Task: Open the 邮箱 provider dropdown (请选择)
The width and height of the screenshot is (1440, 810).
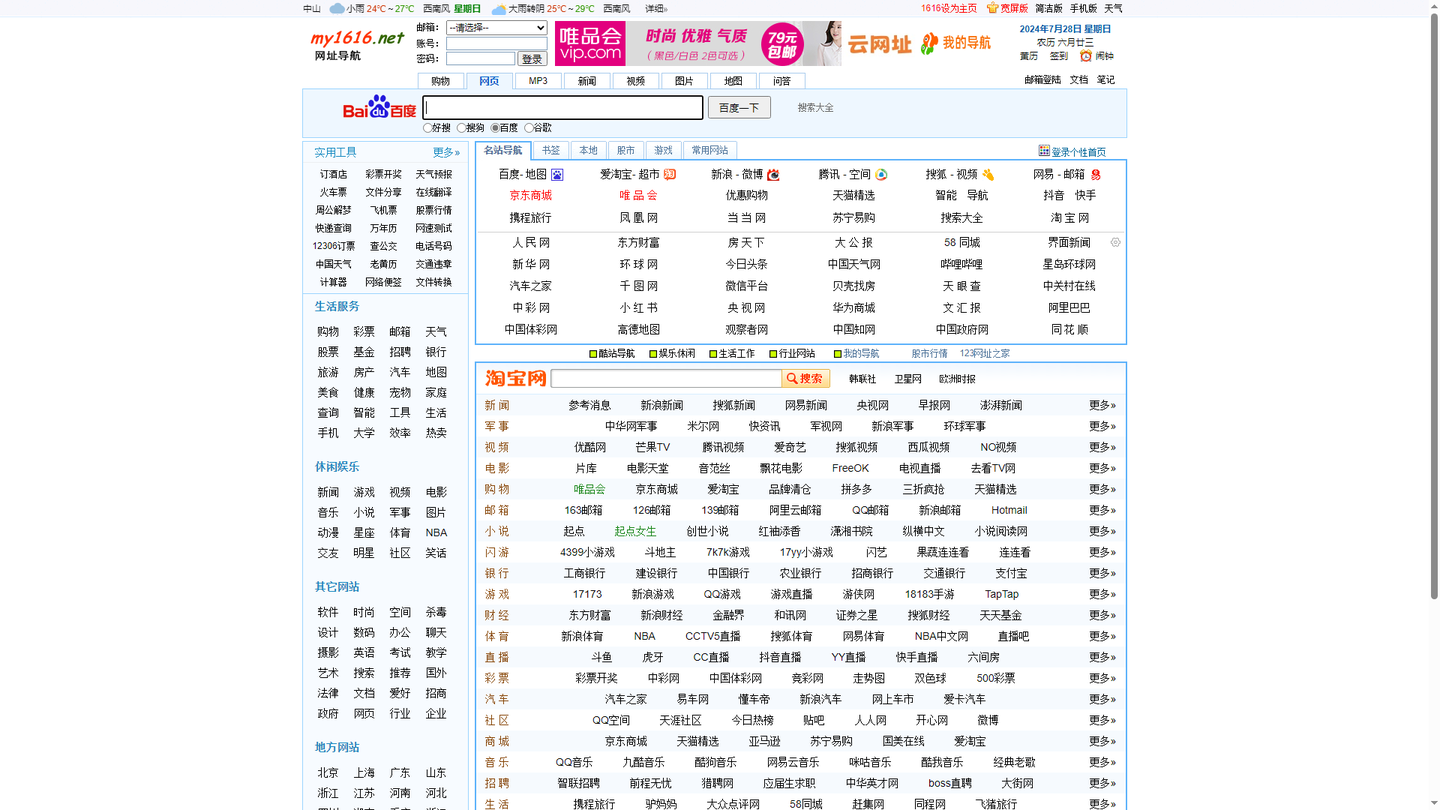Action: (497, 28)
